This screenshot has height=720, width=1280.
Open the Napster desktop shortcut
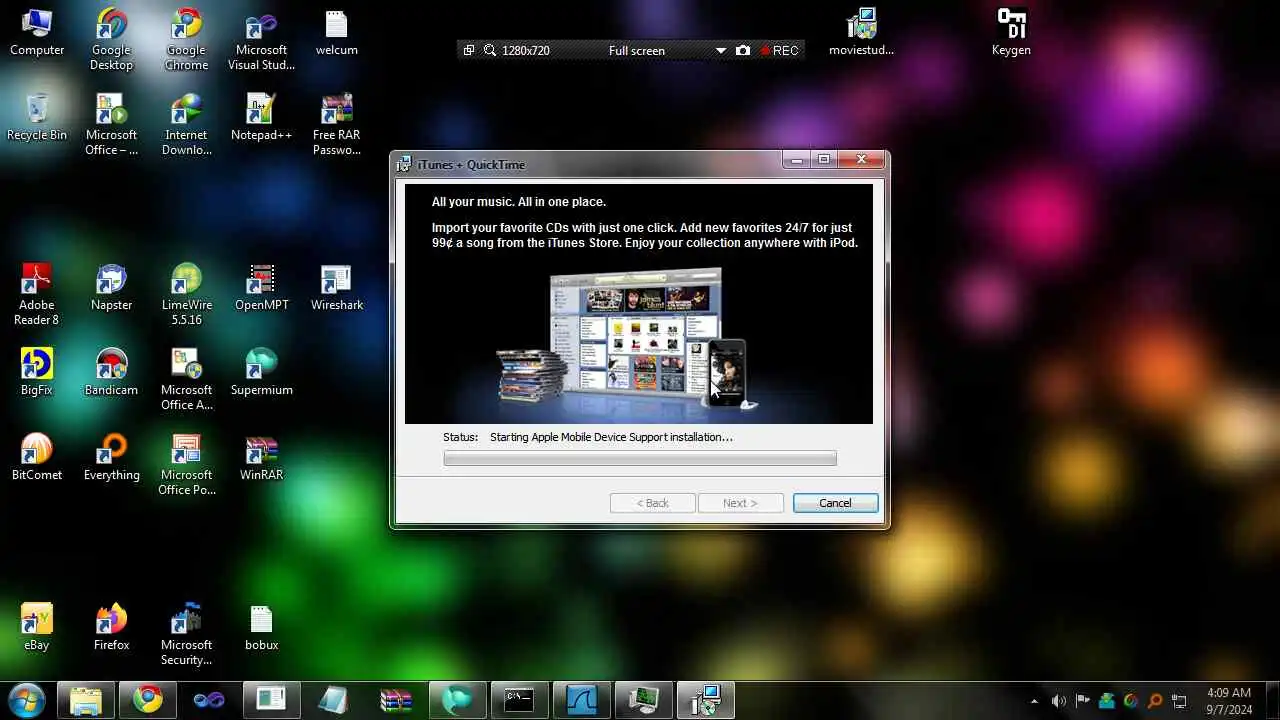111,288
